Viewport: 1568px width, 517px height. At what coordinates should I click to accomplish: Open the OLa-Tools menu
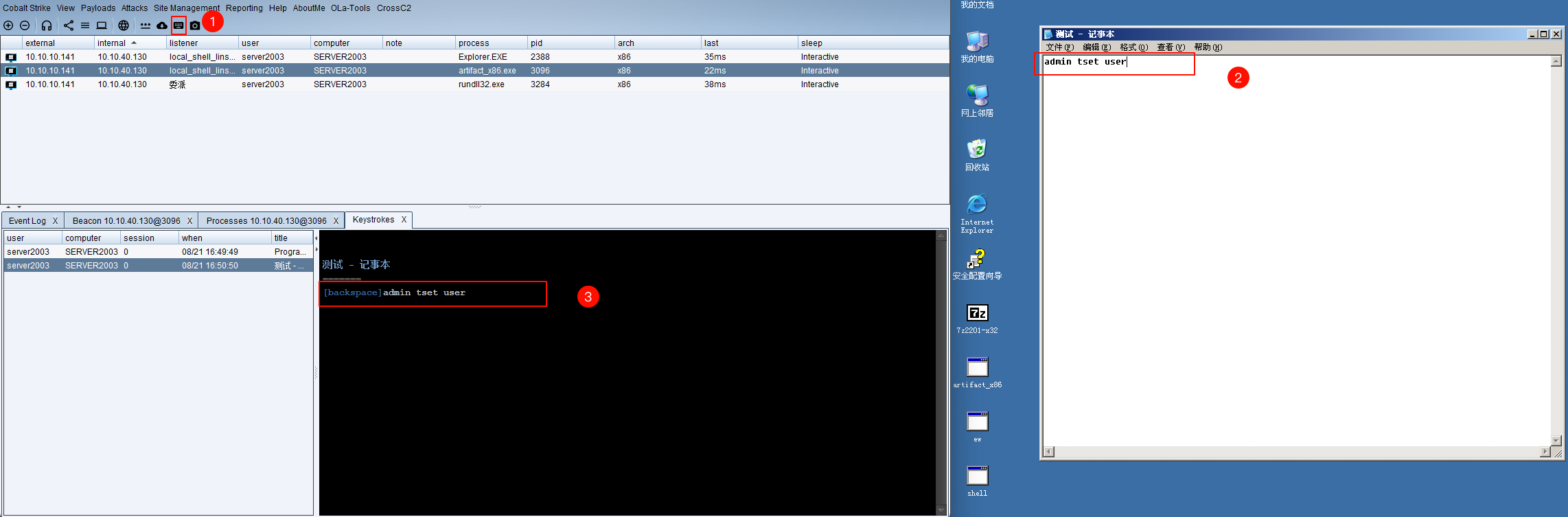[x=350, y=8]
